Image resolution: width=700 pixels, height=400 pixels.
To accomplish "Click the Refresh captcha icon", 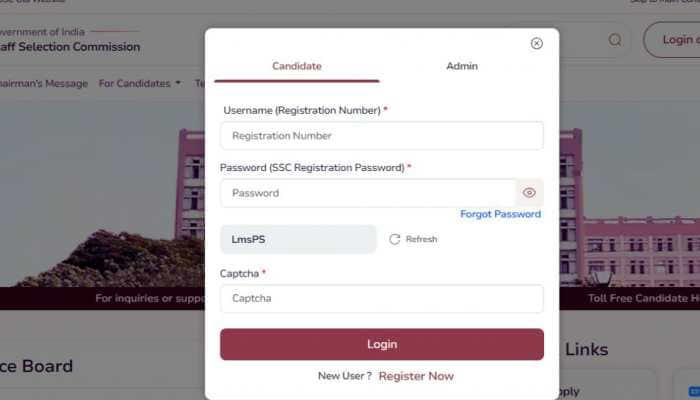I will (x=395, y=239).
